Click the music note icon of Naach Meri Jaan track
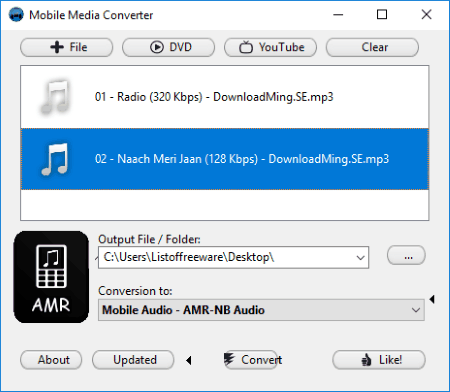This screenshot has width=450, height=392. pyautogui.click(x=55, y=159)
